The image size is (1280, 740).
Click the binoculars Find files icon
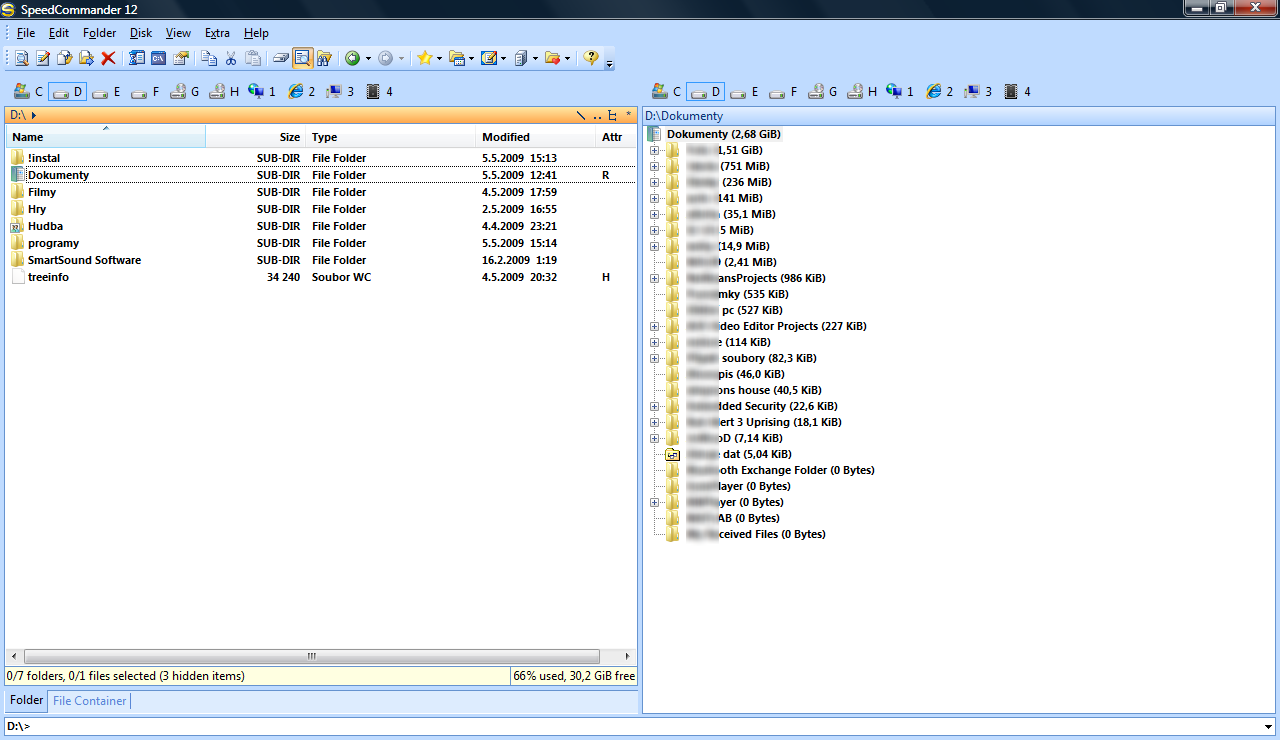pos(324,59)
